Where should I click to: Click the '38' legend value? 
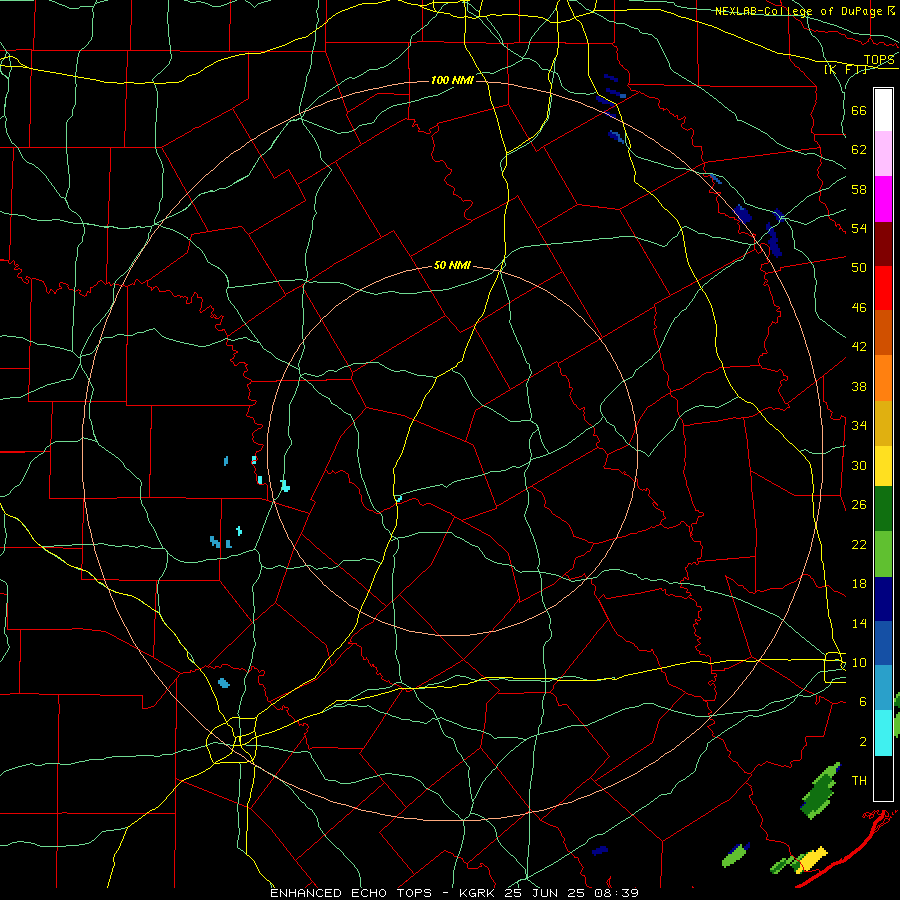pos(859,387)
